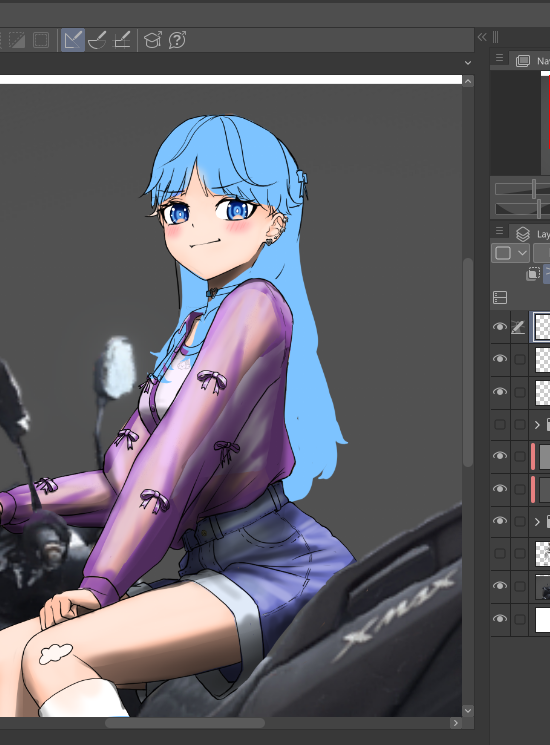Check the second box on the dark gray layer row
550x745 pixels.
[x=520, y=488]
